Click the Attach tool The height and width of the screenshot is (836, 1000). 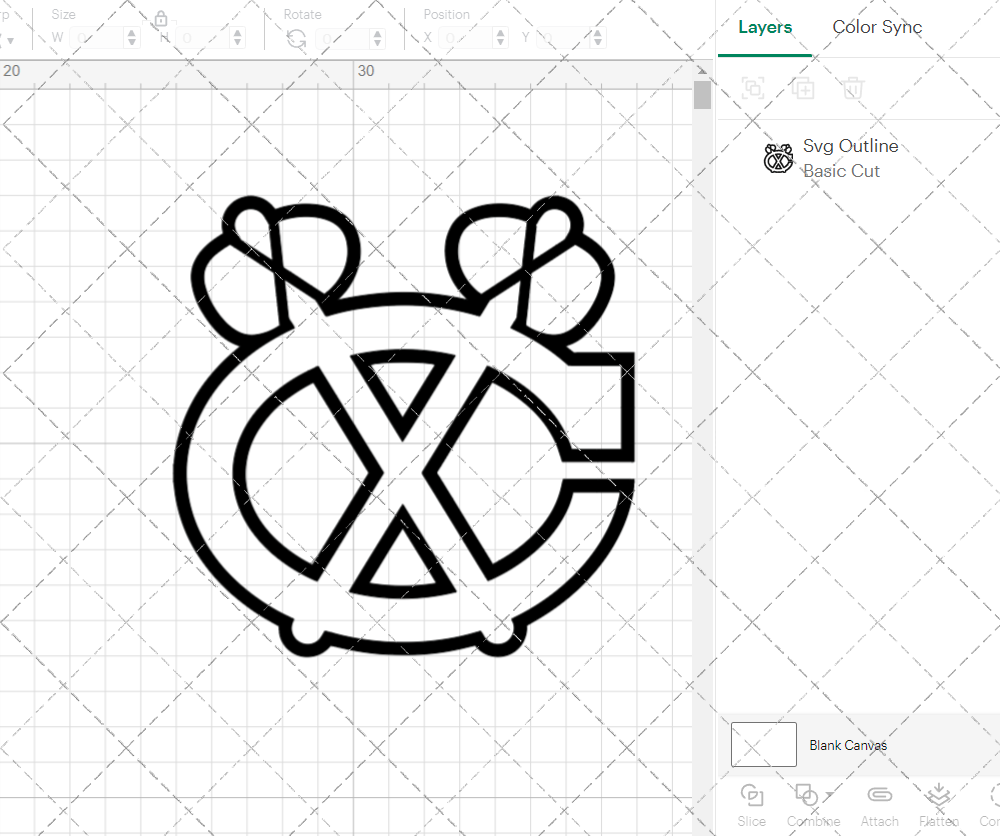click(879, 806)
